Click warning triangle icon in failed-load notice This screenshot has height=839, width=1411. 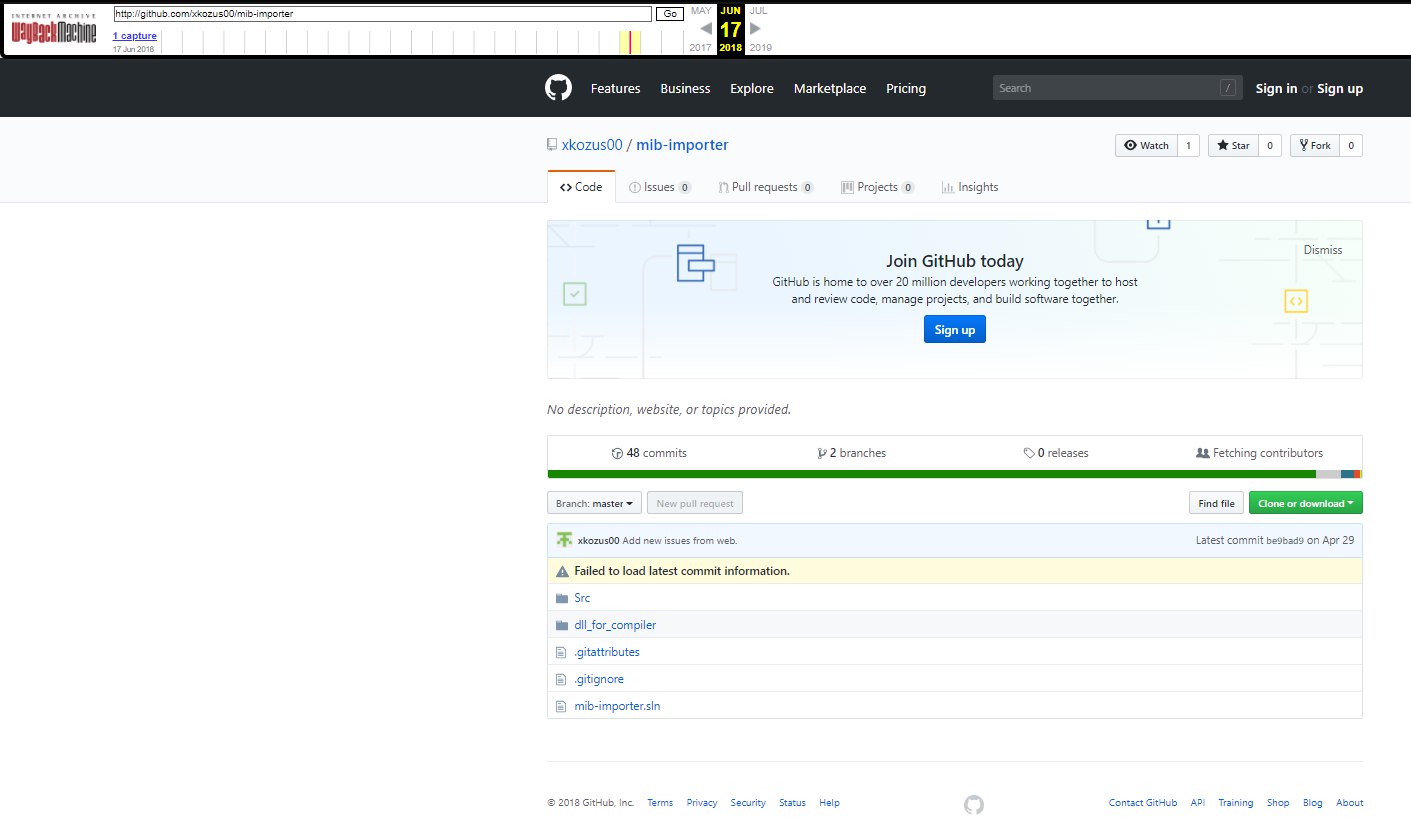coord(563,571)
